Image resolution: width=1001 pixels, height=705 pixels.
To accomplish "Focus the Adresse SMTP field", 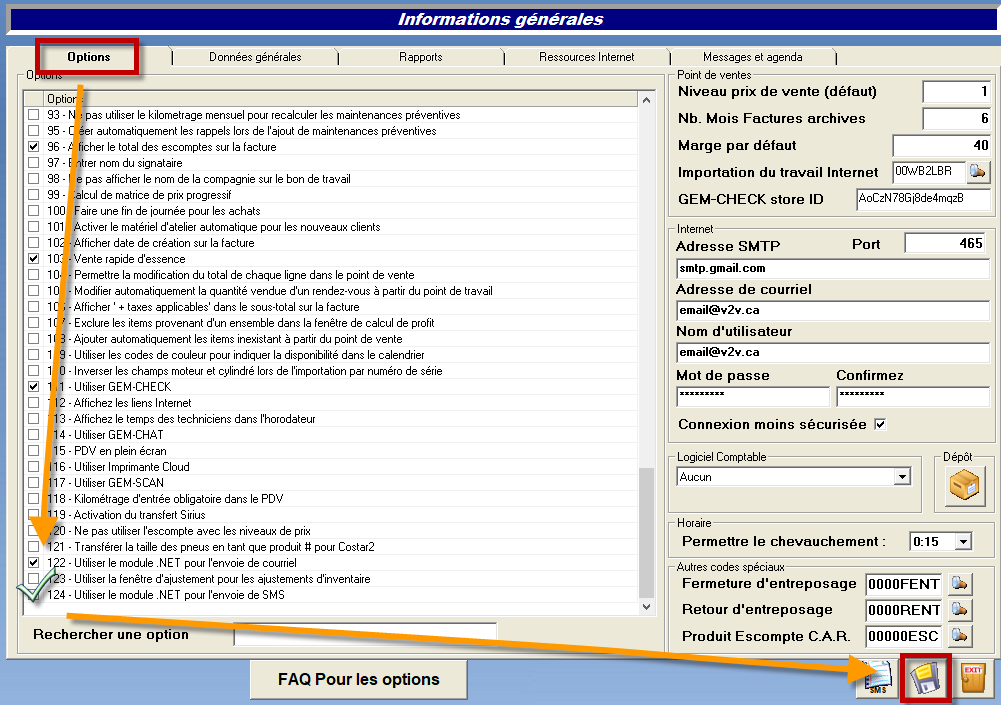I will tap(833, 268).
